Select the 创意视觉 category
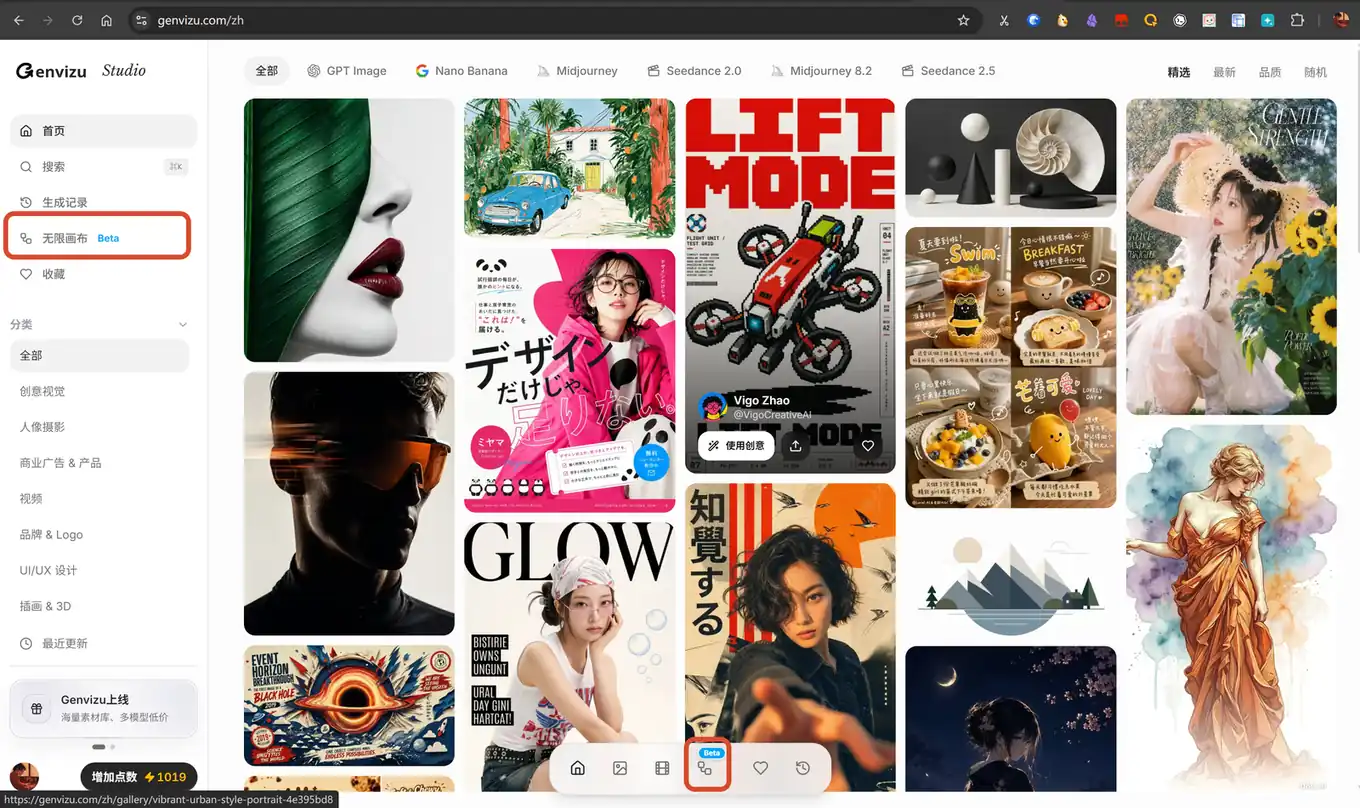Image resolution: width=1360 pixels, height=808 pixels. point(99,391)
